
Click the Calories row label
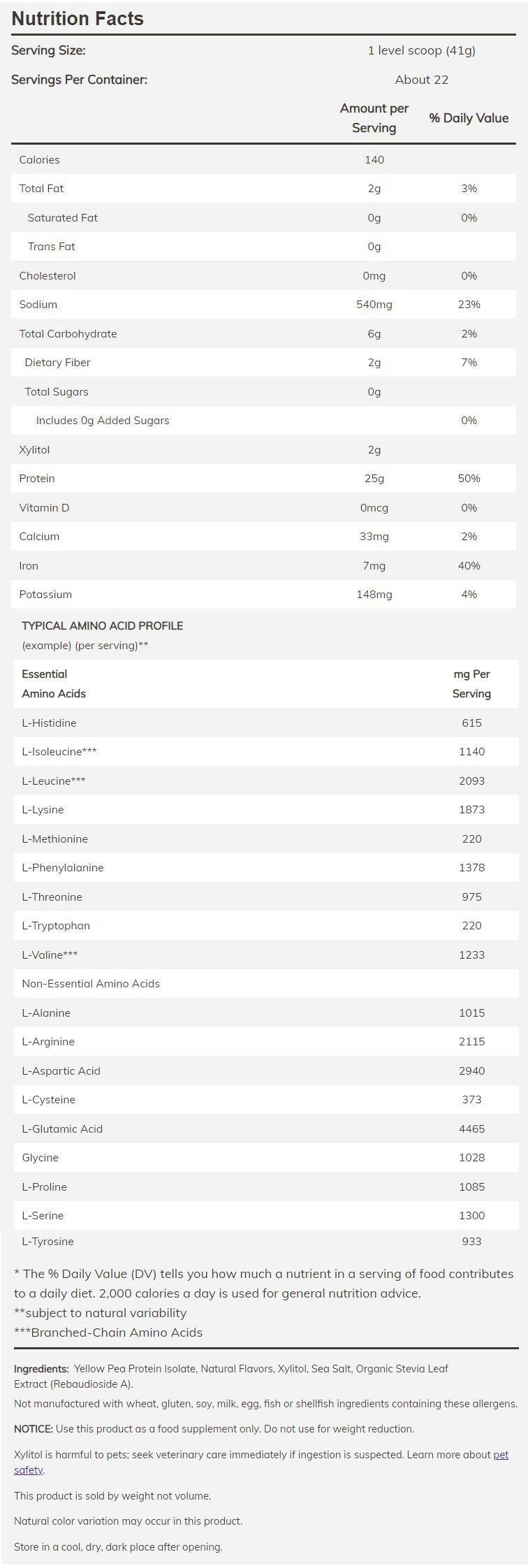click(x=39, y=160)
